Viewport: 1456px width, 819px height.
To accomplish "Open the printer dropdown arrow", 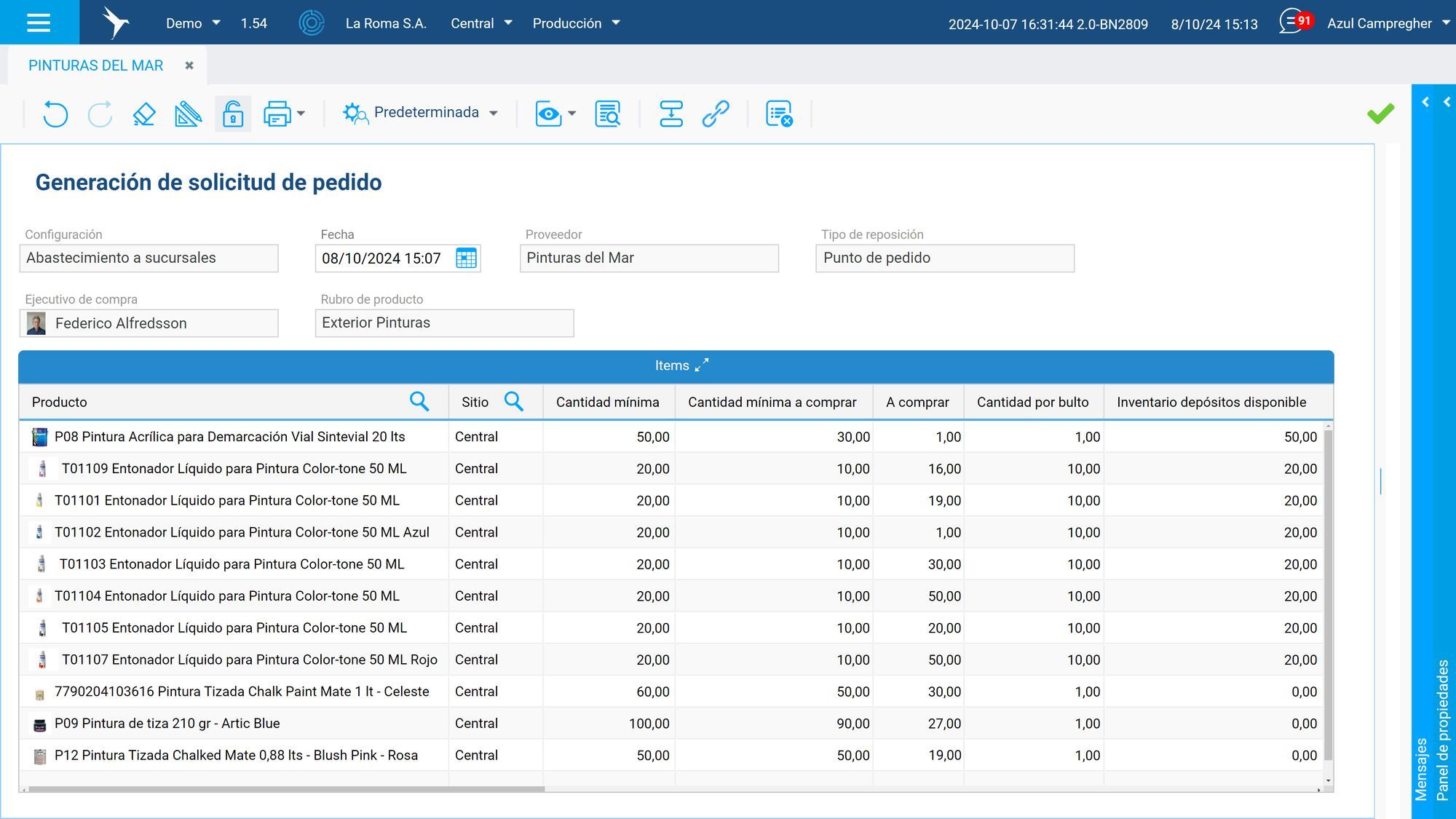I will pos(301,114).
